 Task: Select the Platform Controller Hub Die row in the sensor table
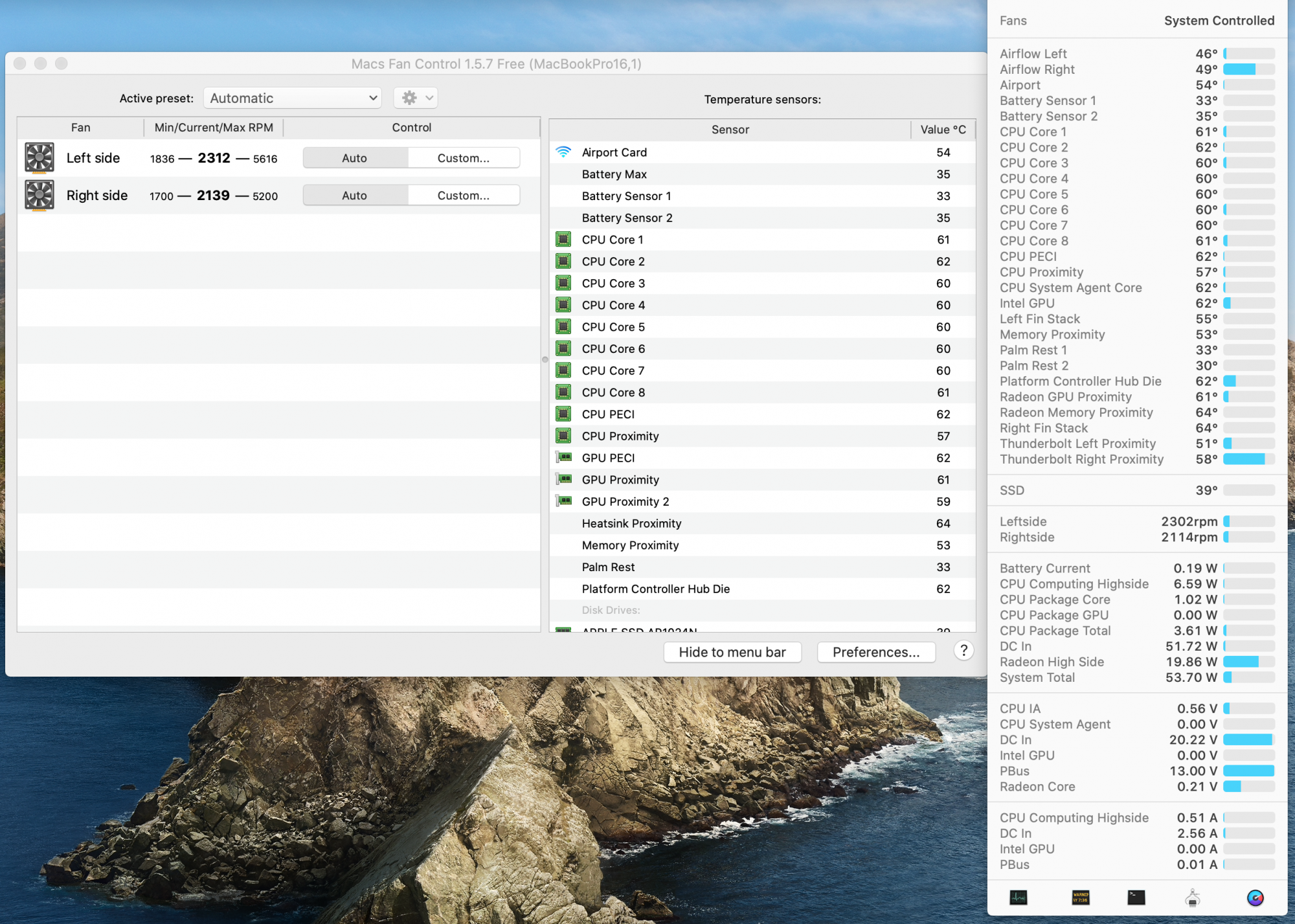[762, 589]
